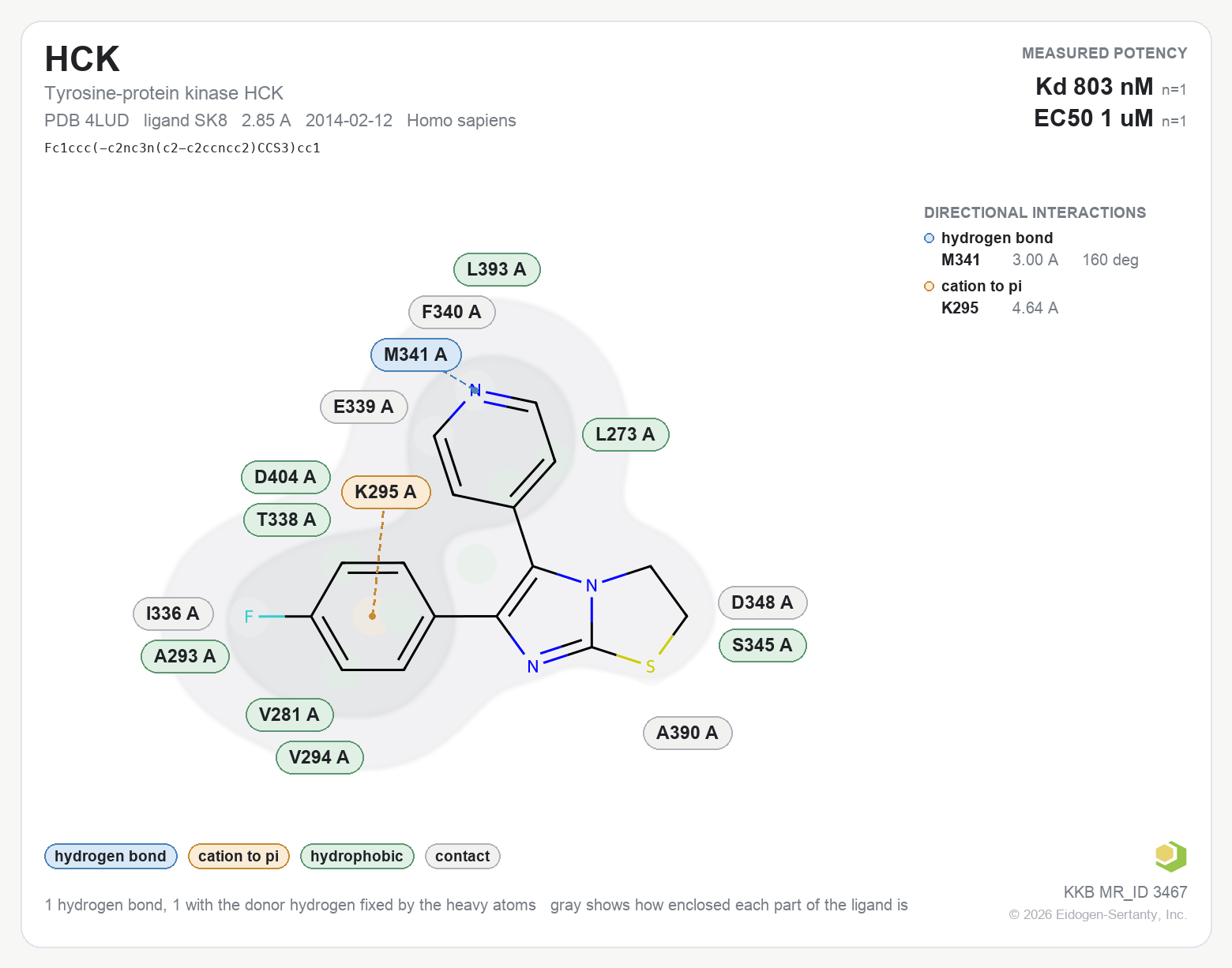
Task: Select the L393 A residue label
Action: click(x=497, y=269)
